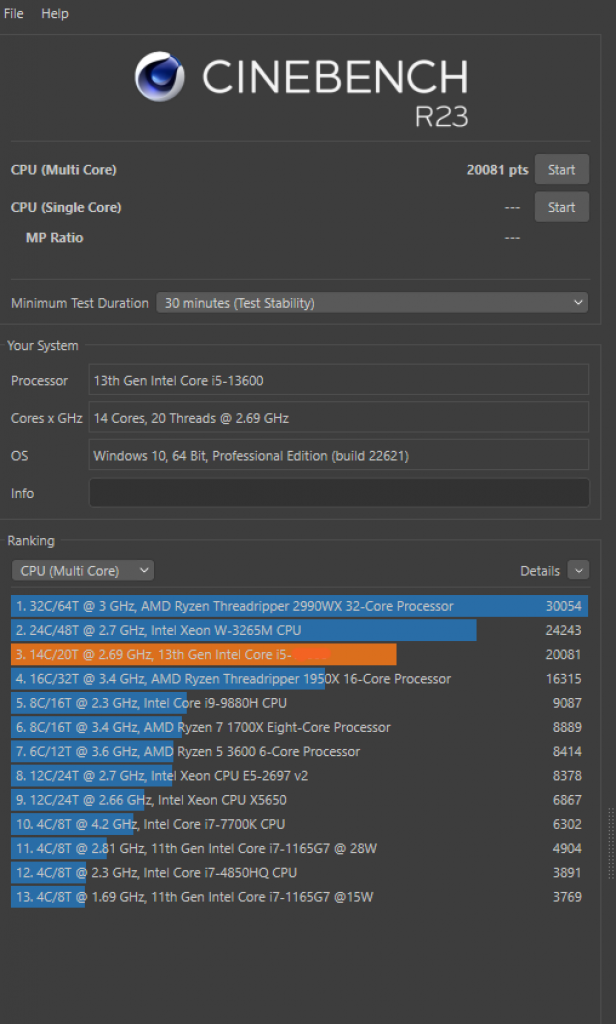Select the i7-1165G7 @15W ranking row

(299, 897)
